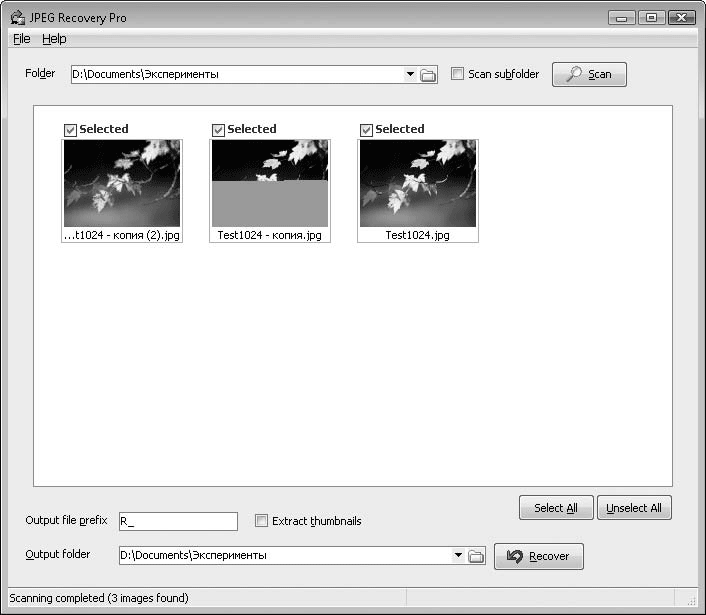Deselect the Test1024 - копия.jpg checkbox

(218, 129)
